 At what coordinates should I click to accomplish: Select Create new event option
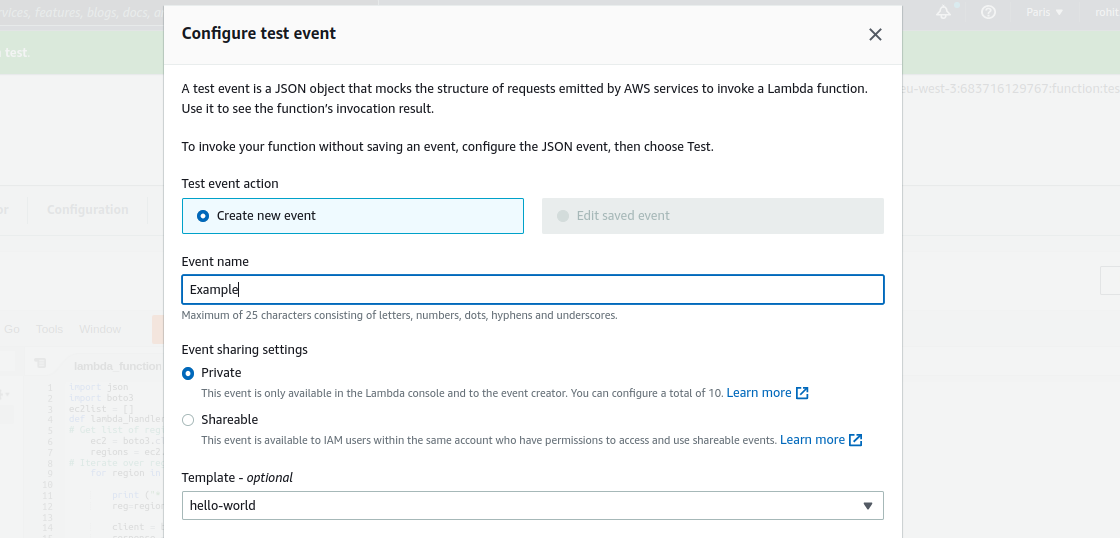tap(353, 216)
